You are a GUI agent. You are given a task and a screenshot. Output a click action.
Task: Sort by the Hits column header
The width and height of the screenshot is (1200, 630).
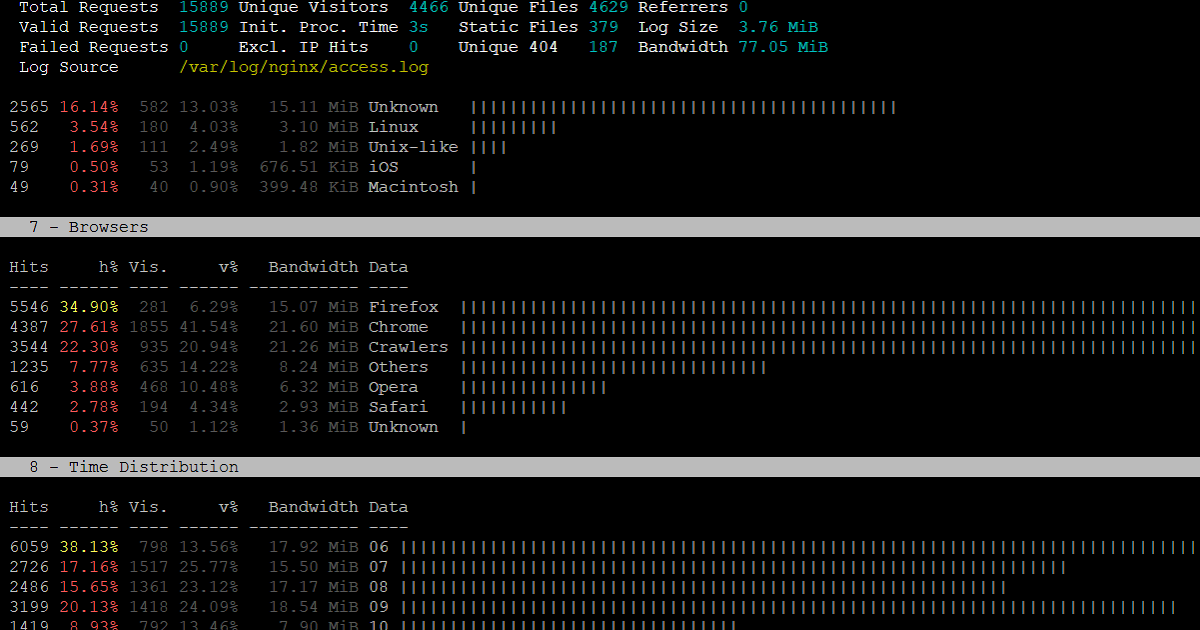point(28,266)
